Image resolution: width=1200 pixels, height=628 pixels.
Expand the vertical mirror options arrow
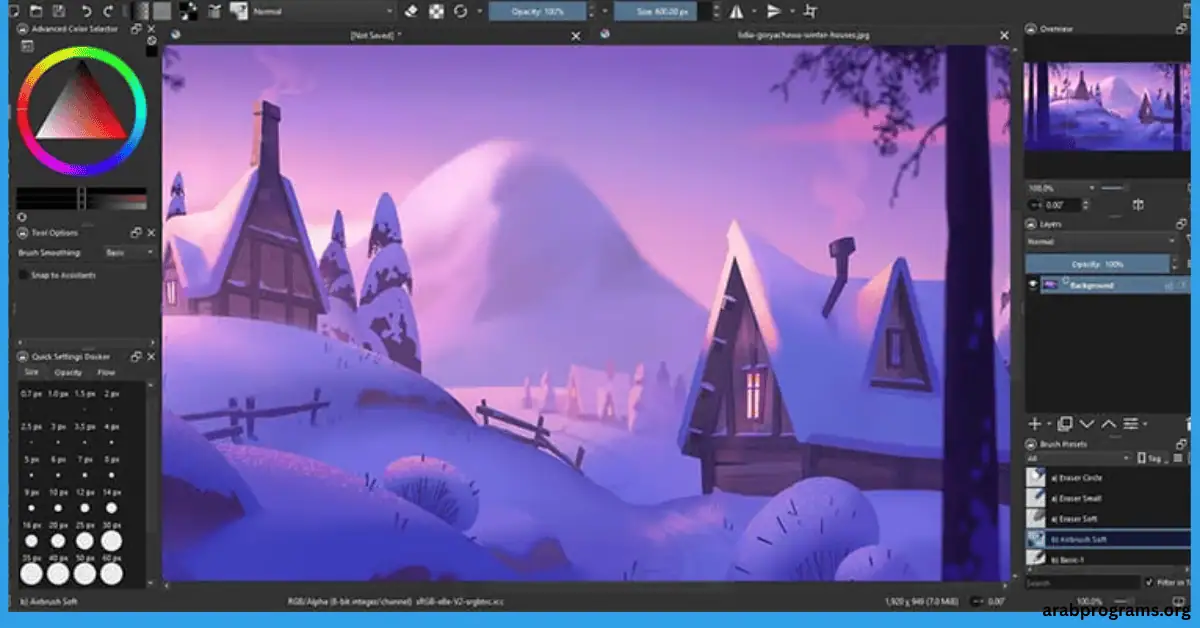pyautogui.click(x=790, y=11)
